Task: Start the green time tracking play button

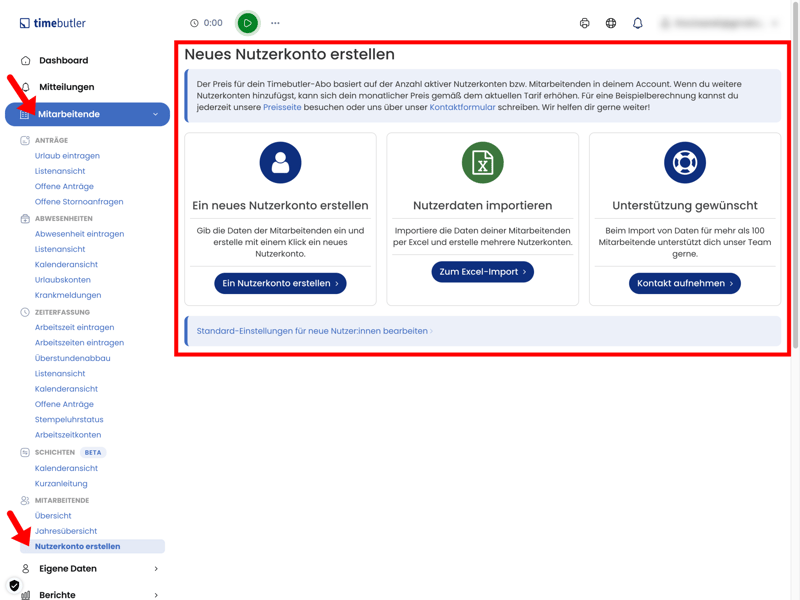Action: click(x=247, y=23)
